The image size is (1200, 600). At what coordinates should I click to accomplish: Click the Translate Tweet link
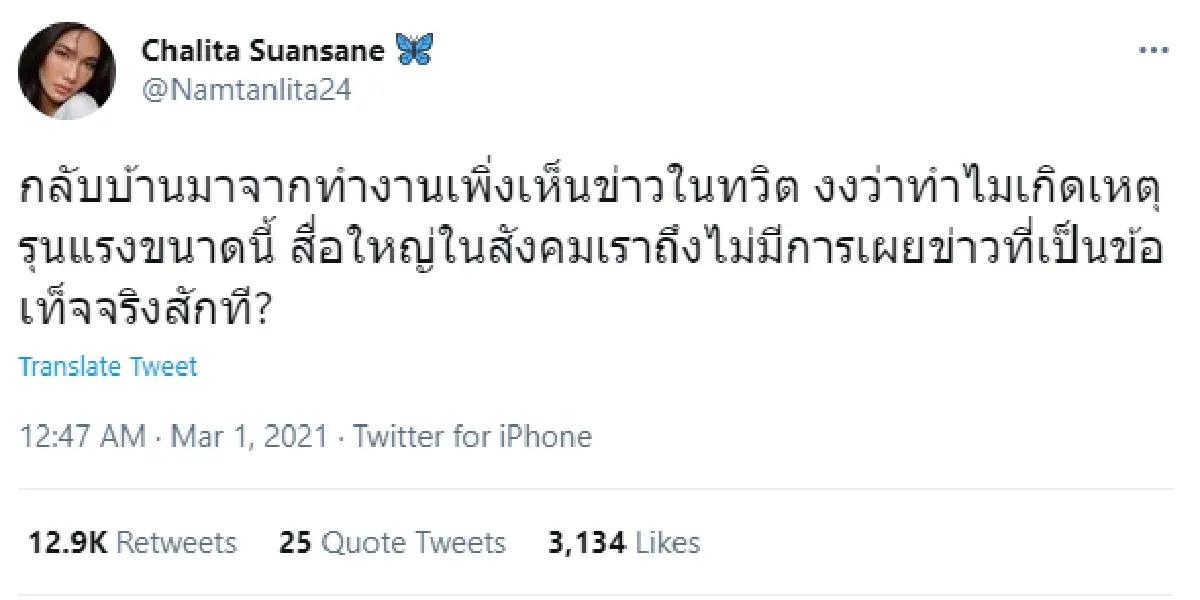(108, 366)
